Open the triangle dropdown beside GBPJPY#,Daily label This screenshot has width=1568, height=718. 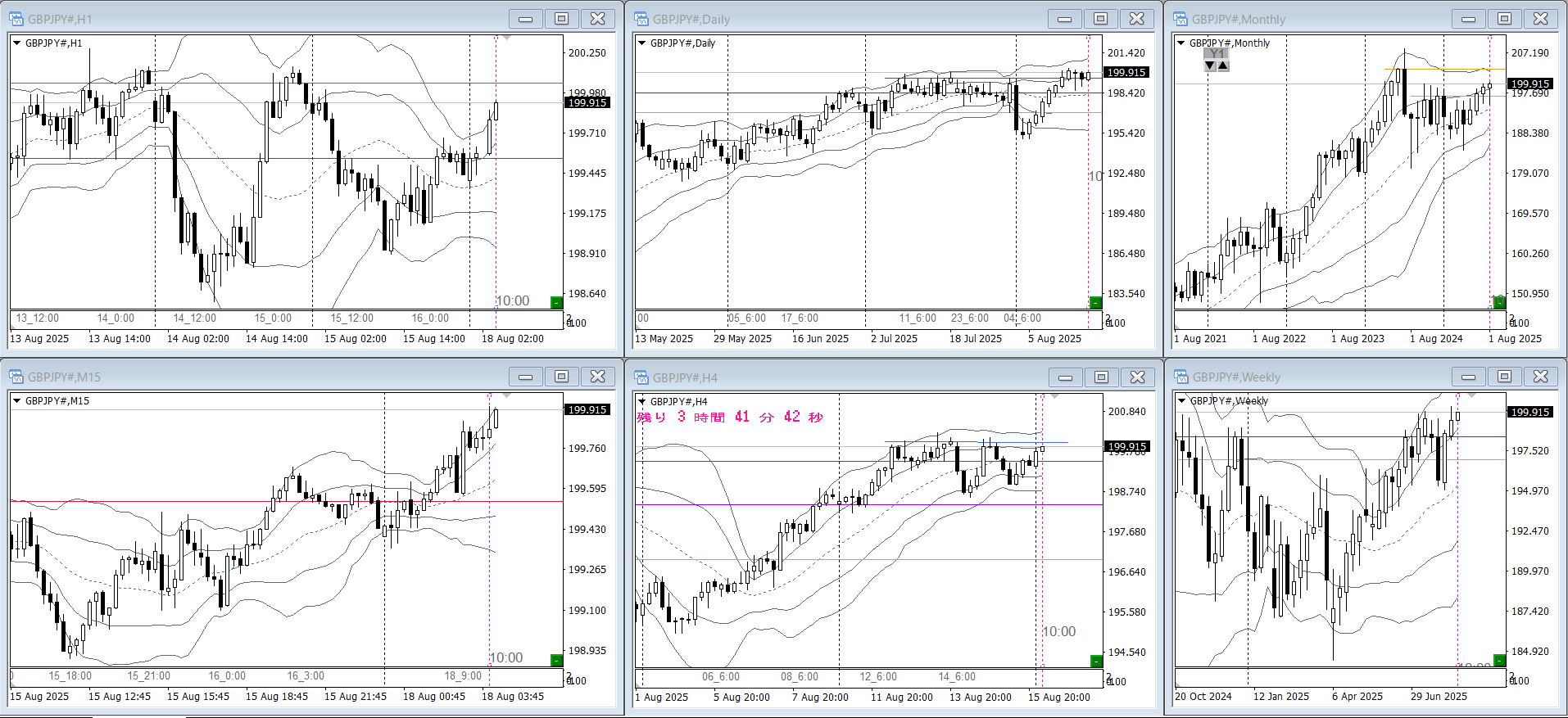[641, 43]
